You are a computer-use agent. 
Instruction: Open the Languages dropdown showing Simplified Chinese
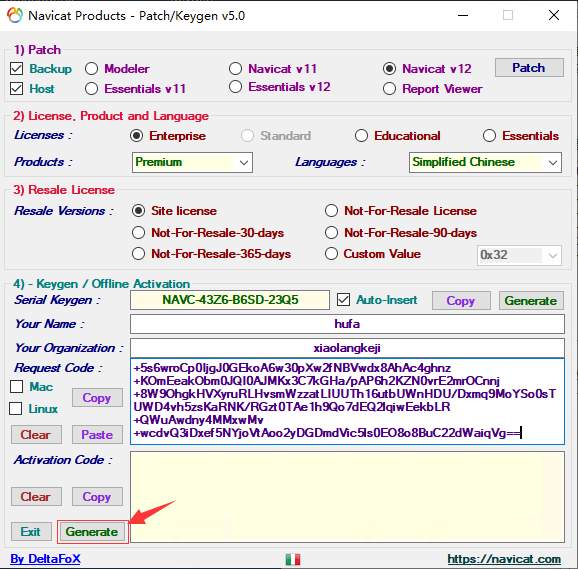click(x=485, y=162)
